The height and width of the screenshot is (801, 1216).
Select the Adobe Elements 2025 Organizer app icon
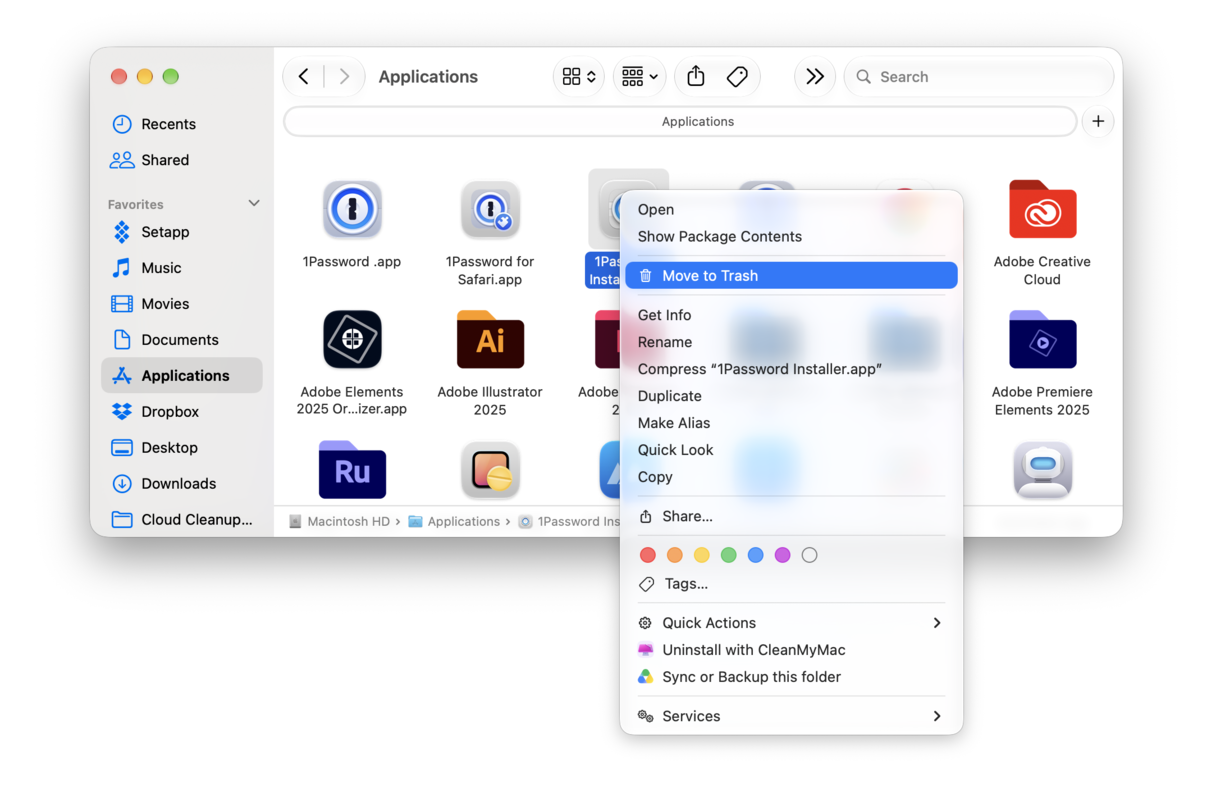[352, 340]
